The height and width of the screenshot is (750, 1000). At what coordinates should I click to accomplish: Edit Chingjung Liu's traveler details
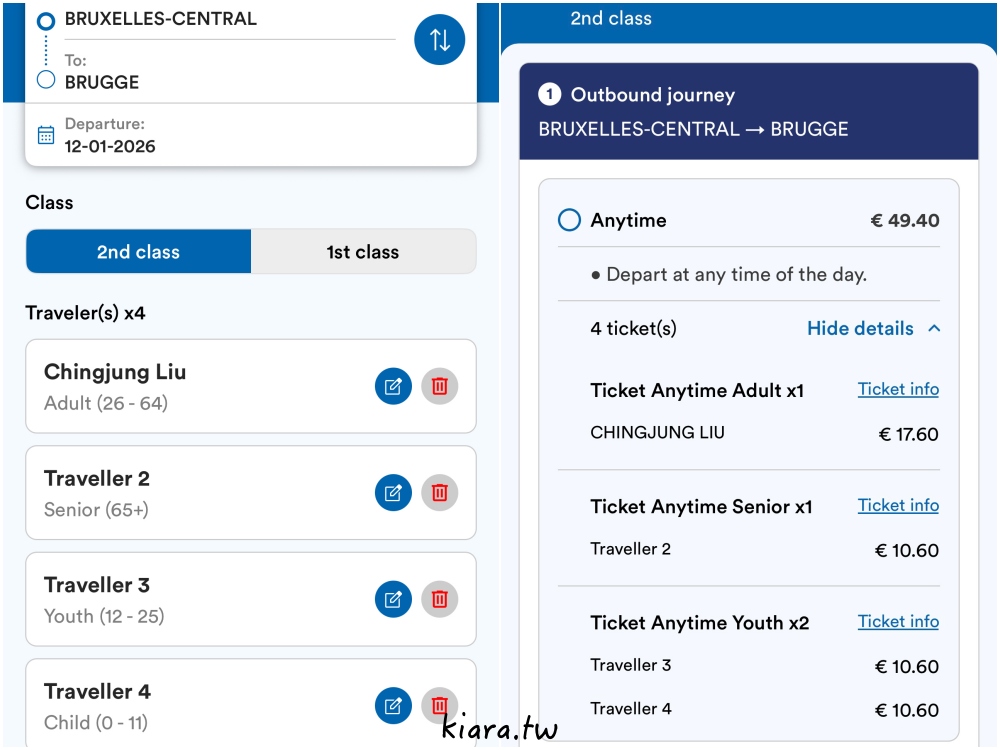[x=393, y=386]
